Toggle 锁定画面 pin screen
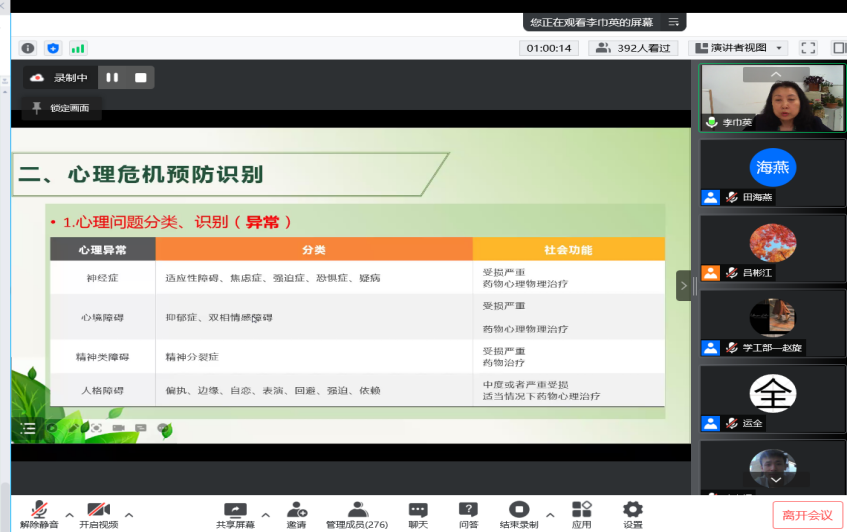The height and width of the screenshot is (532, 847). coord(61,108)
